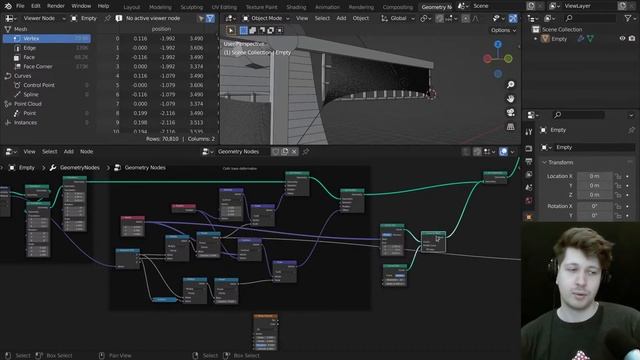The image size is (640, 360).
Task: Open the Global transform orientation dropdown
Action: [398, 18]
